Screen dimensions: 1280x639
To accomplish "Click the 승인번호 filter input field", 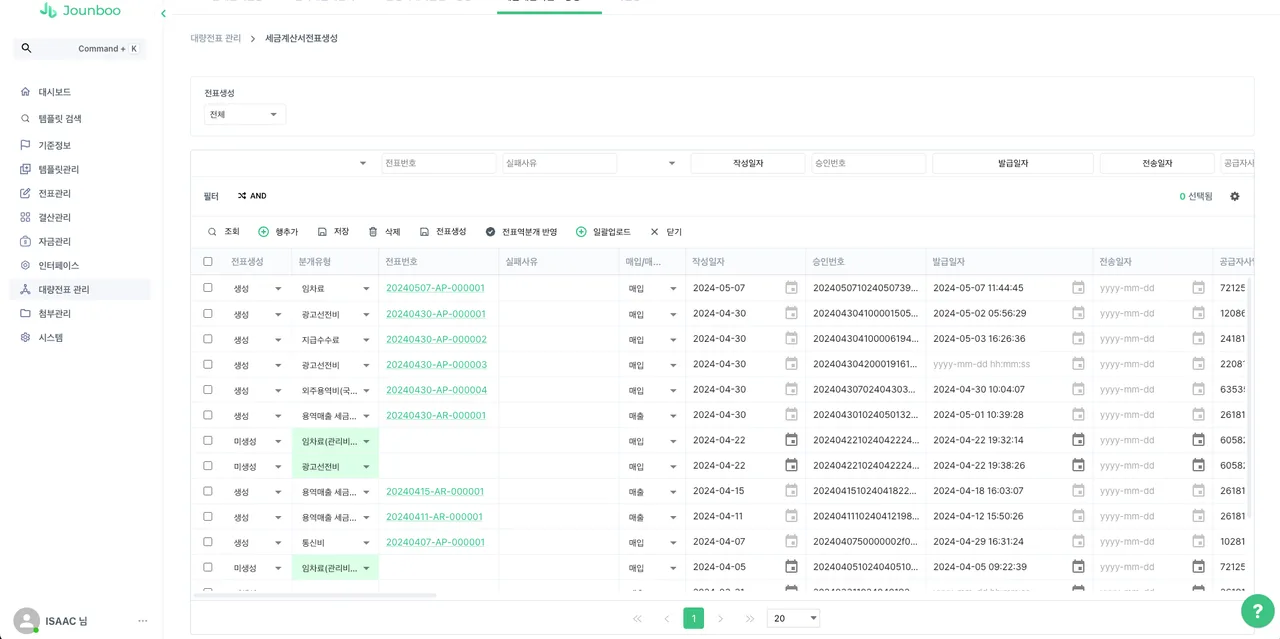I will pos(869,163).
